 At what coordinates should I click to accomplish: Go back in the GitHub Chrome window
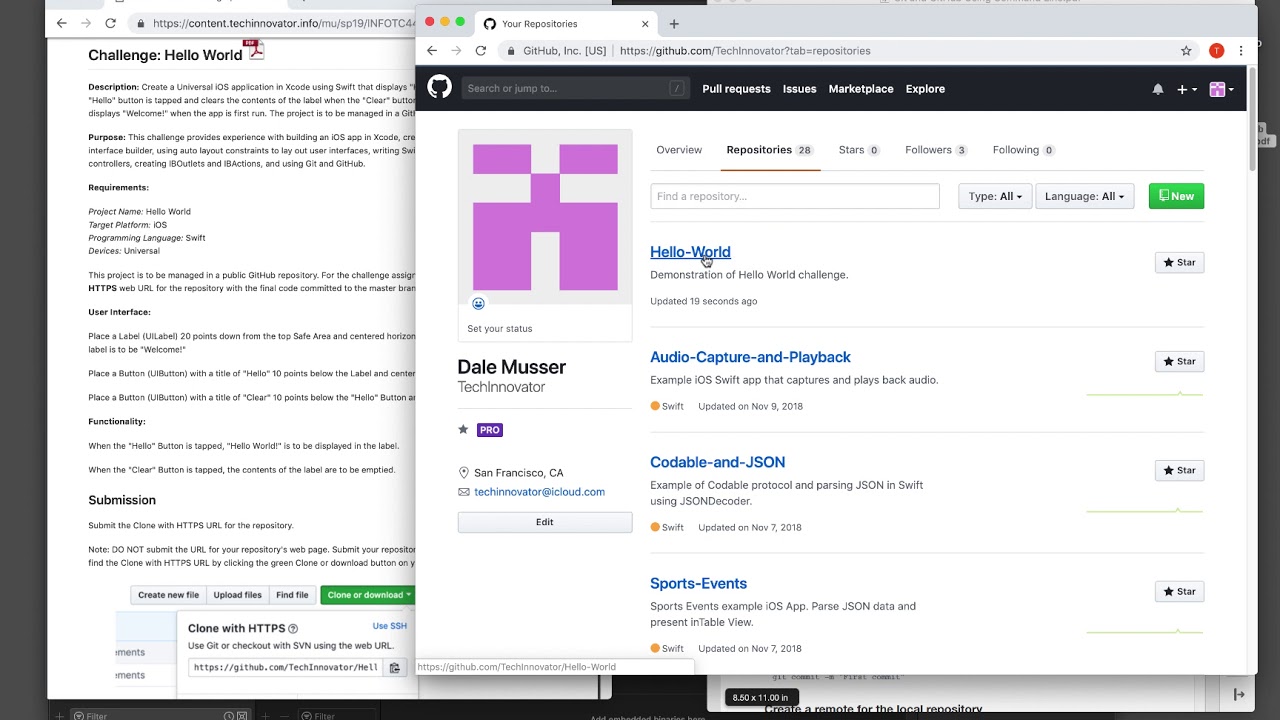click(432, 51)
